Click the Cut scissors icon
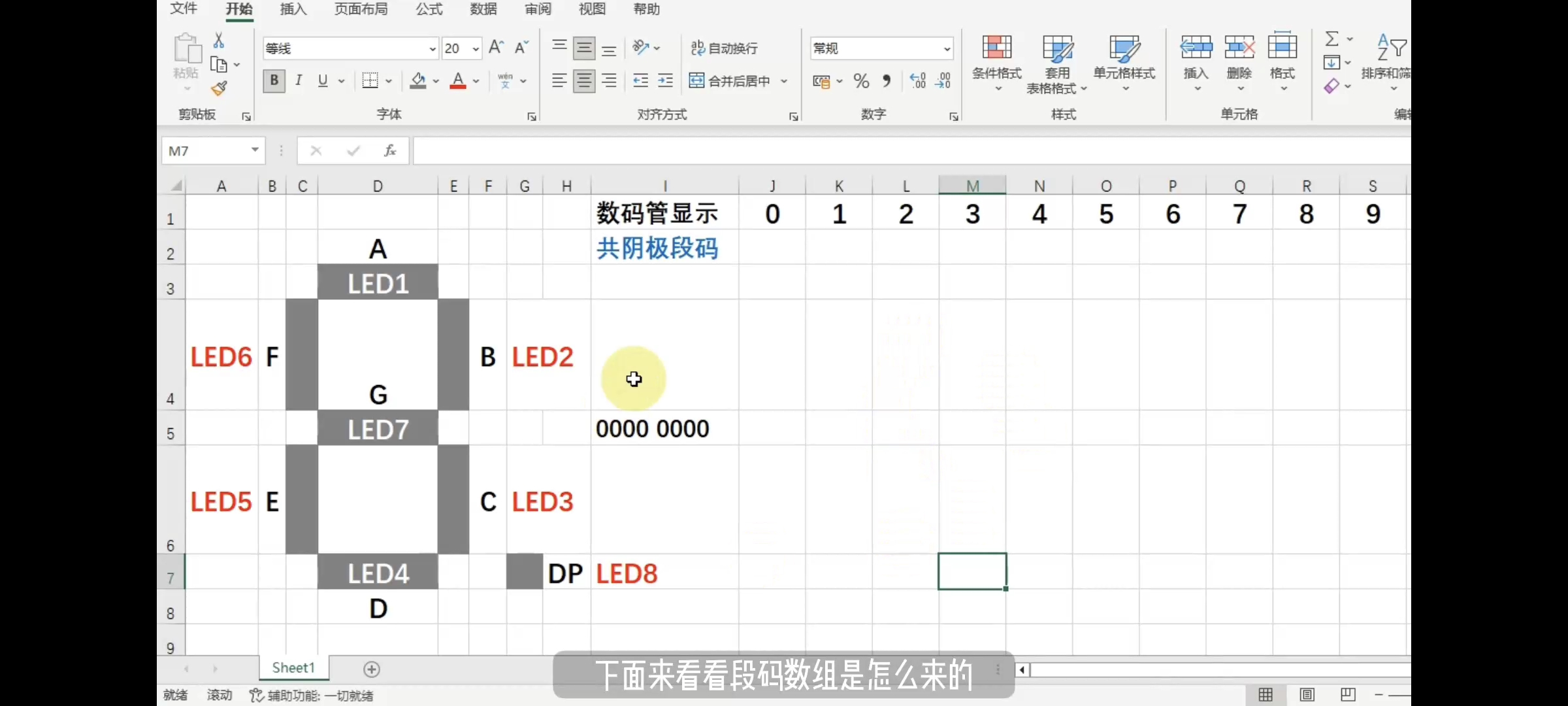1568x706 pixels. (x=219, y=41)
